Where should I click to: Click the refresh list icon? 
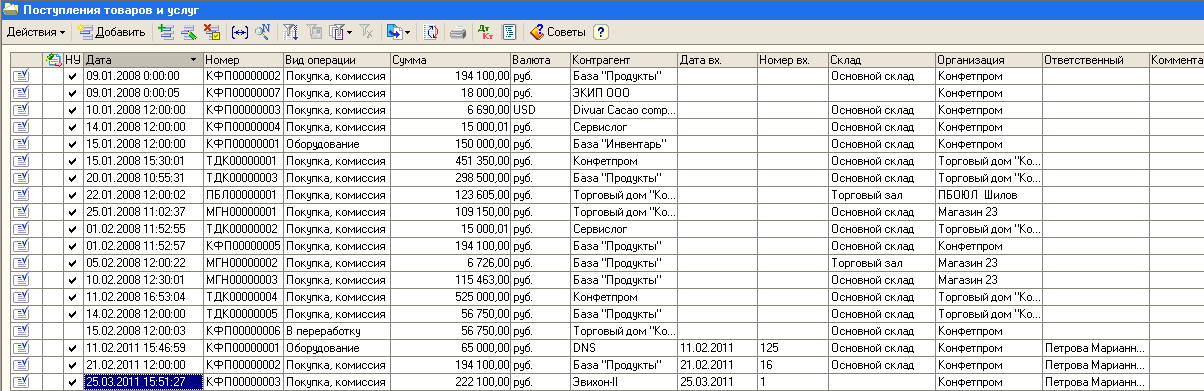[x=431, y=32]
